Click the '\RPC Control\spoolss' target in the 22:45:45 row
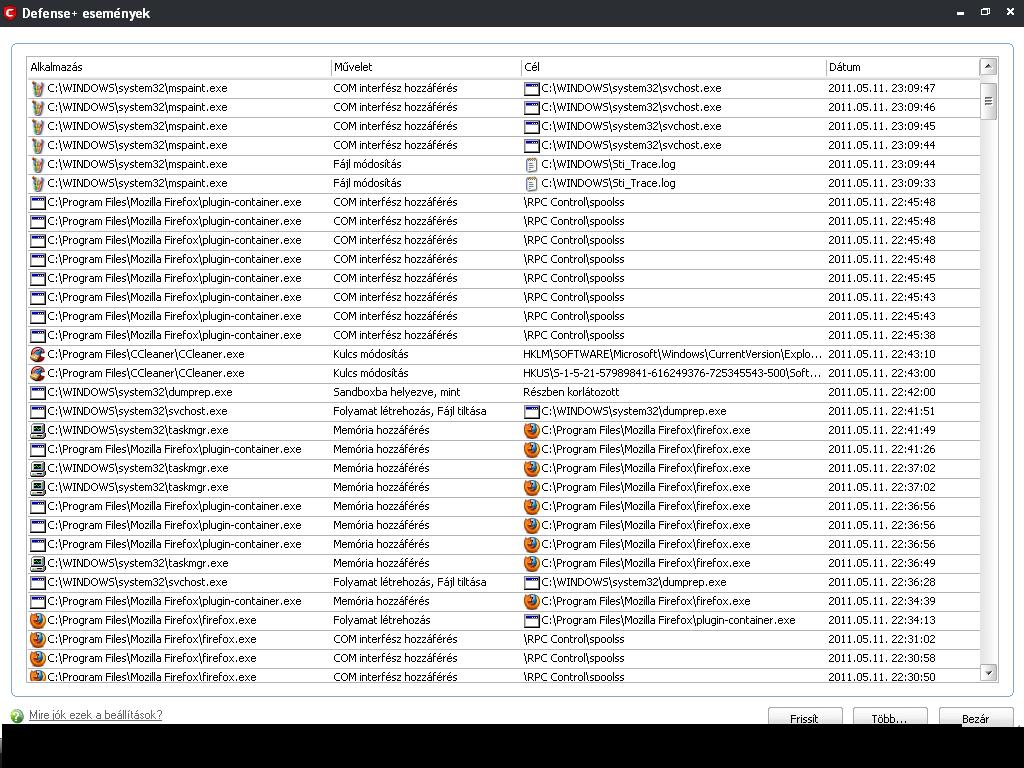Screen dimensions: 1024x768 (573, 278)
